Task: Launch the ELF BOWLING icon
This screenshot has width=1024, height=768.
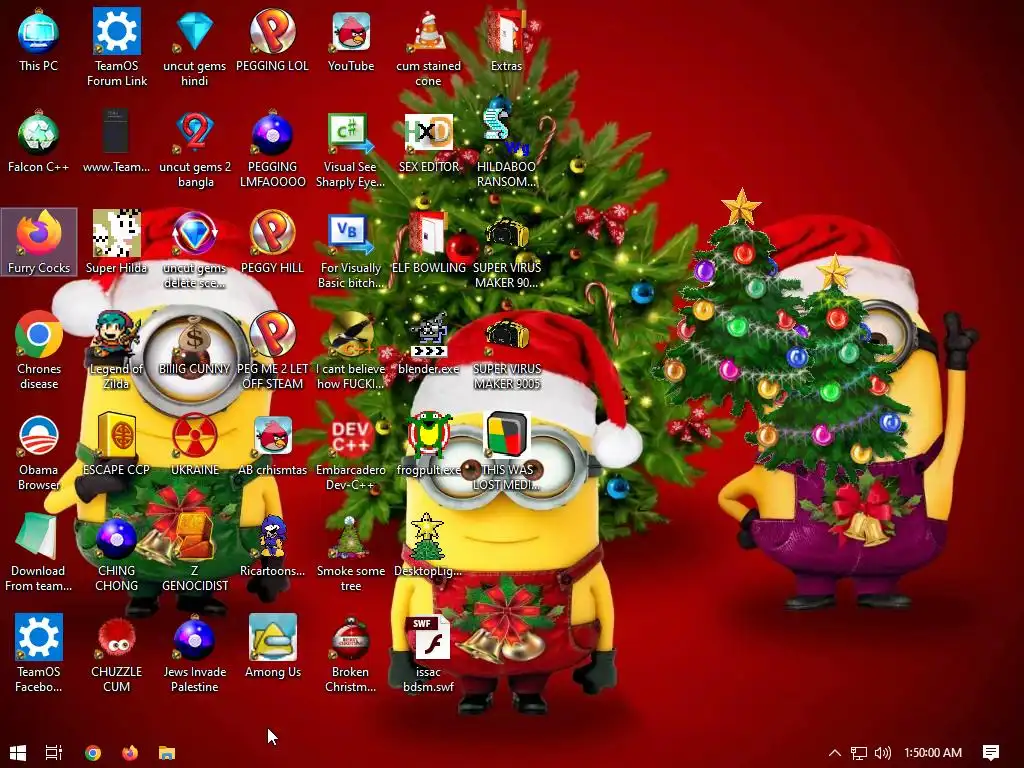Action: pos(428,242)
